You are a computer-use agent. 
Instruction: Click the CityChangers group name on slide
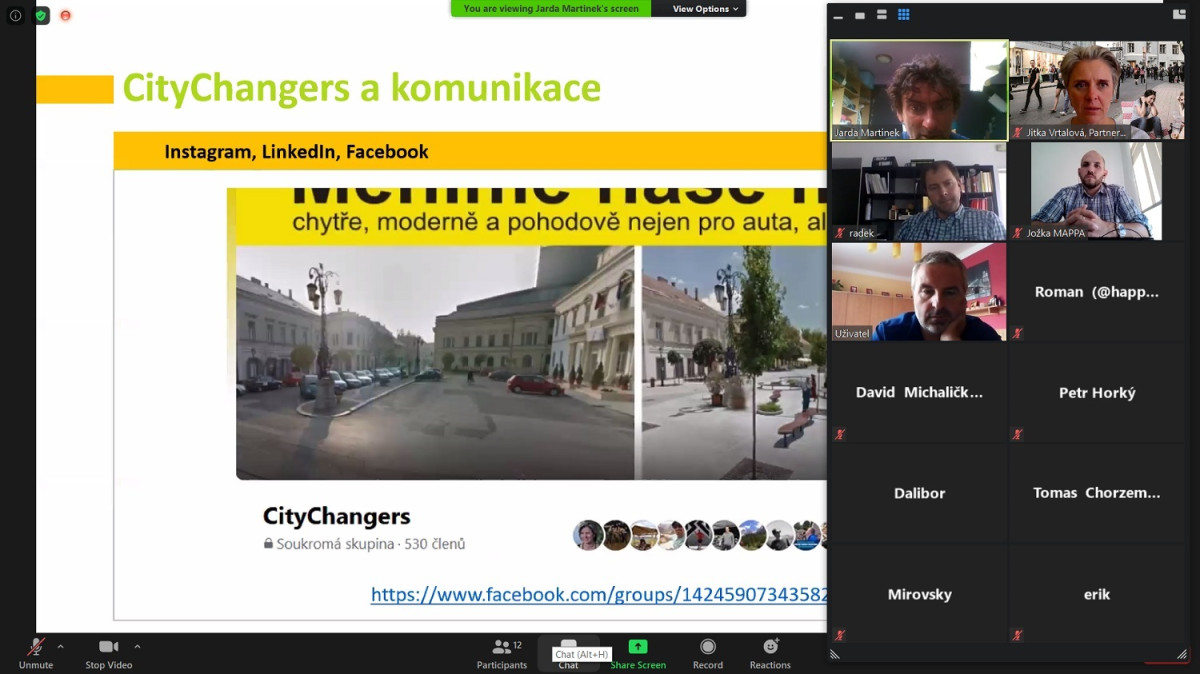(337, 516)
